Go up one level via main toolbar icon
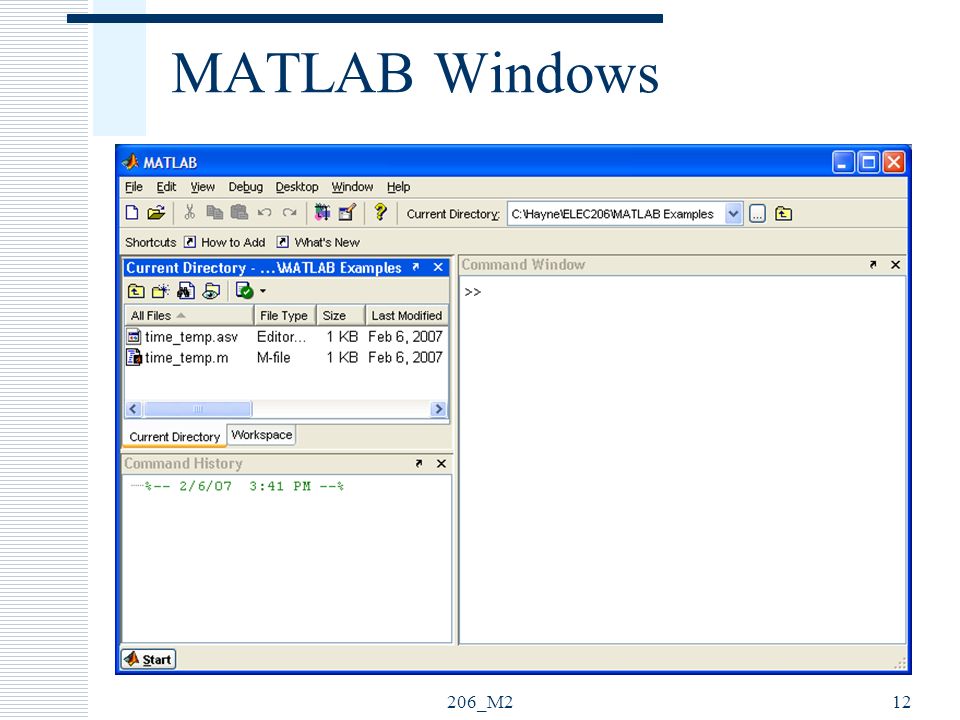Screen dimensions: 960x720 click(x=784, y=214)
